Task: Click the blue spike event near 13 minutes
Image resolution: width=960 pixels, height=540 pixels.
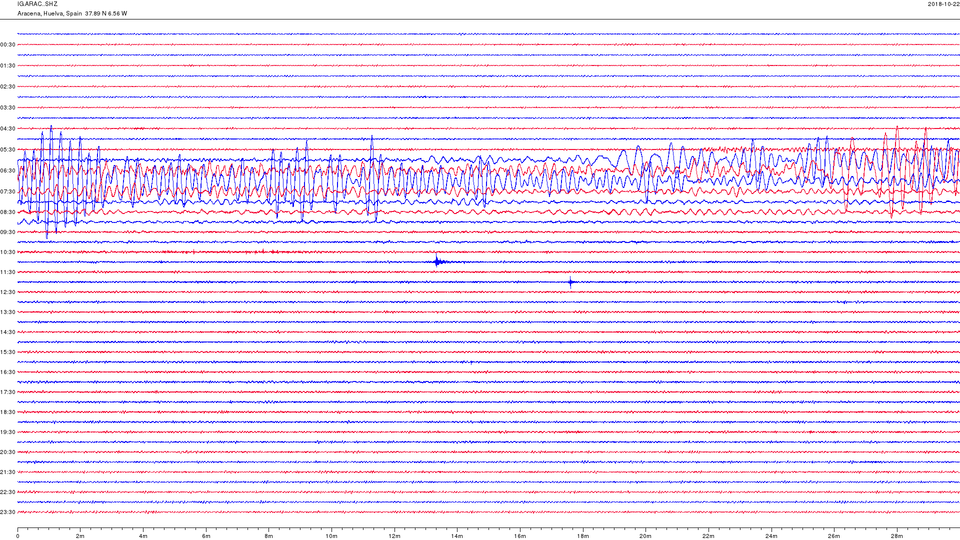Action: tap(437, 261)
